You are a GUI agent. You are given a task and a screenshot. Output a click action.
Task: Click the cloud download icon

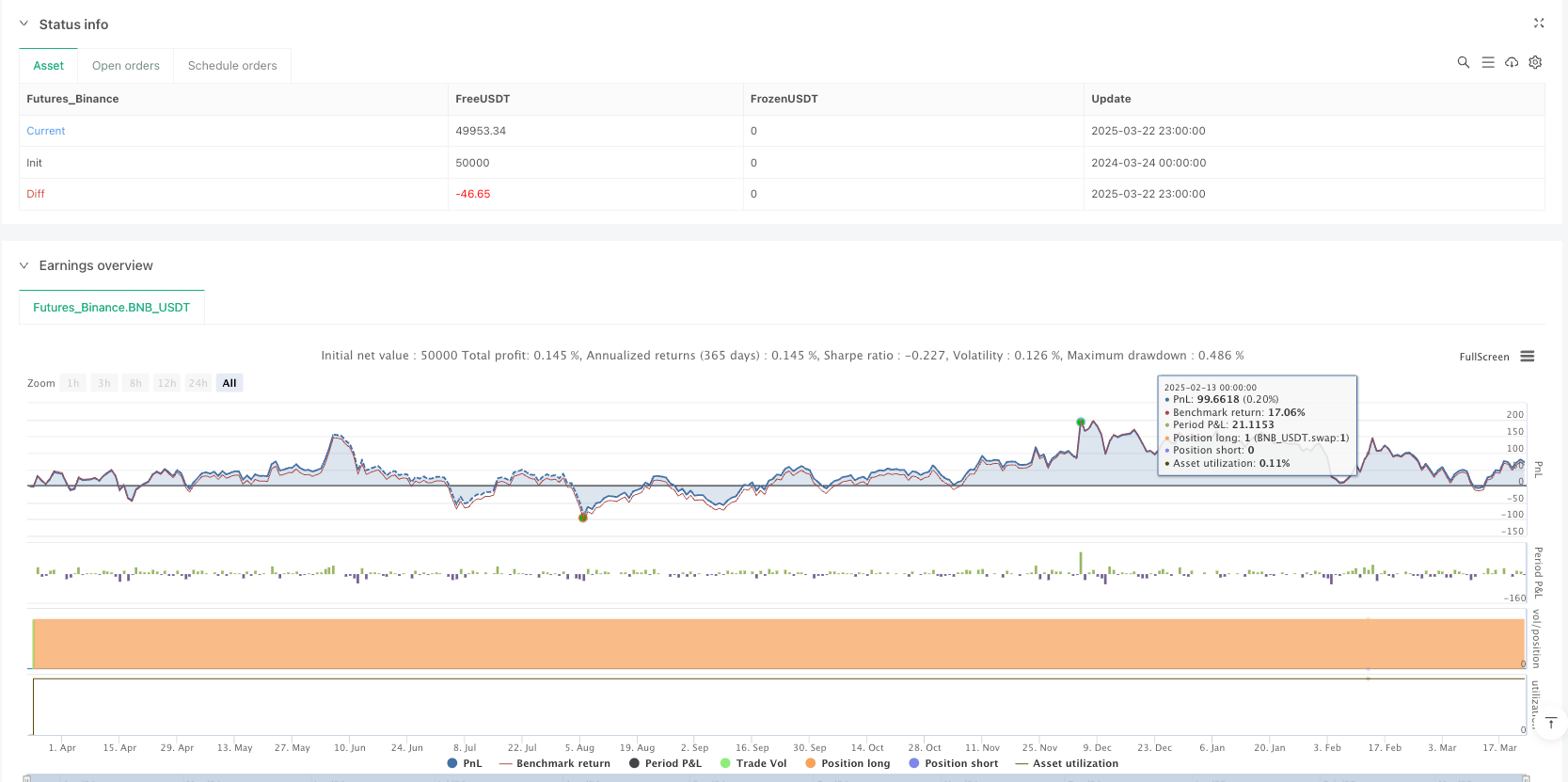point(1512,62)
